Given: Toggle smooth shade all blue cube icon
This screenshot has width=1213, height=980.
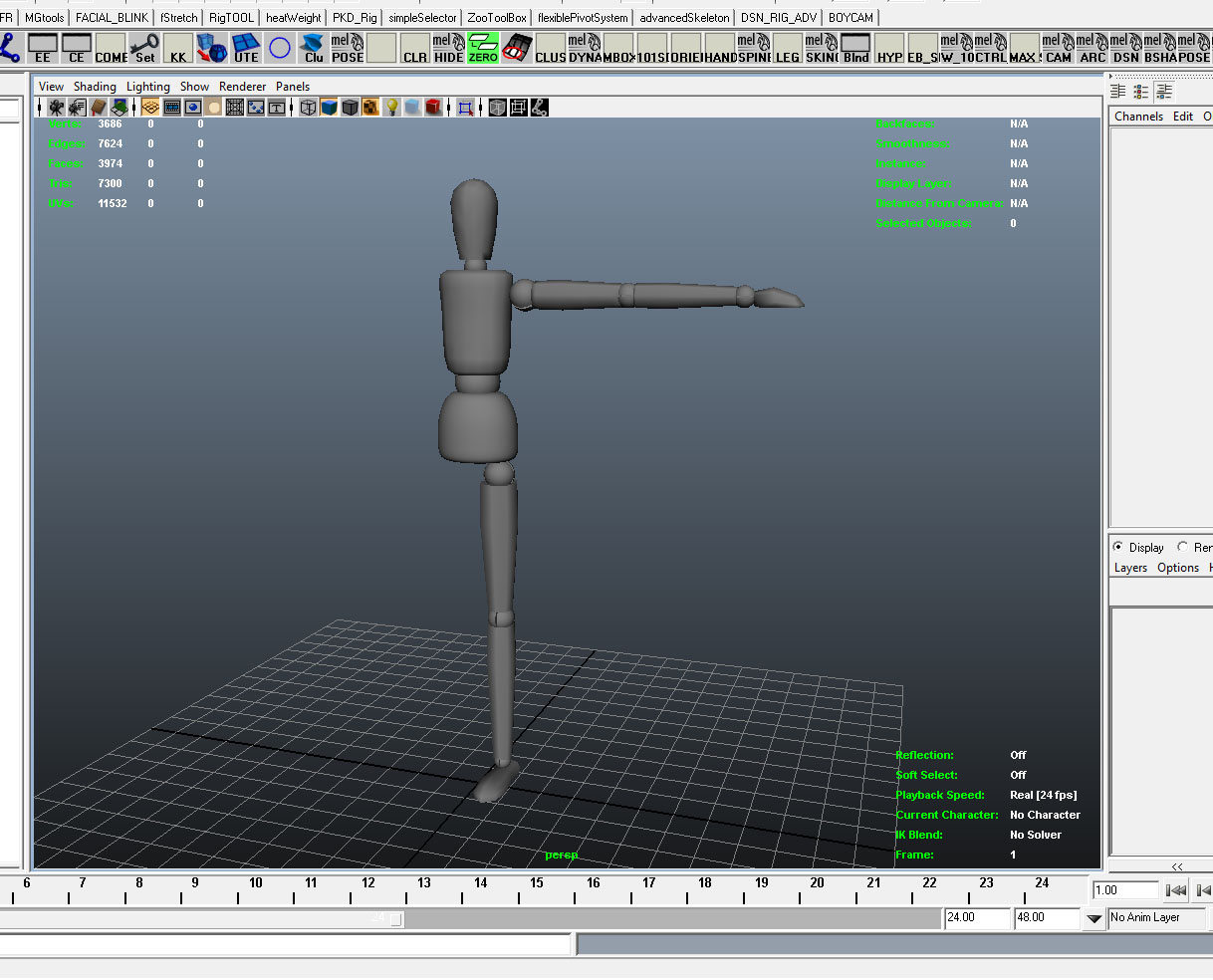Looking at the screenshot, I should pos(329,108).
